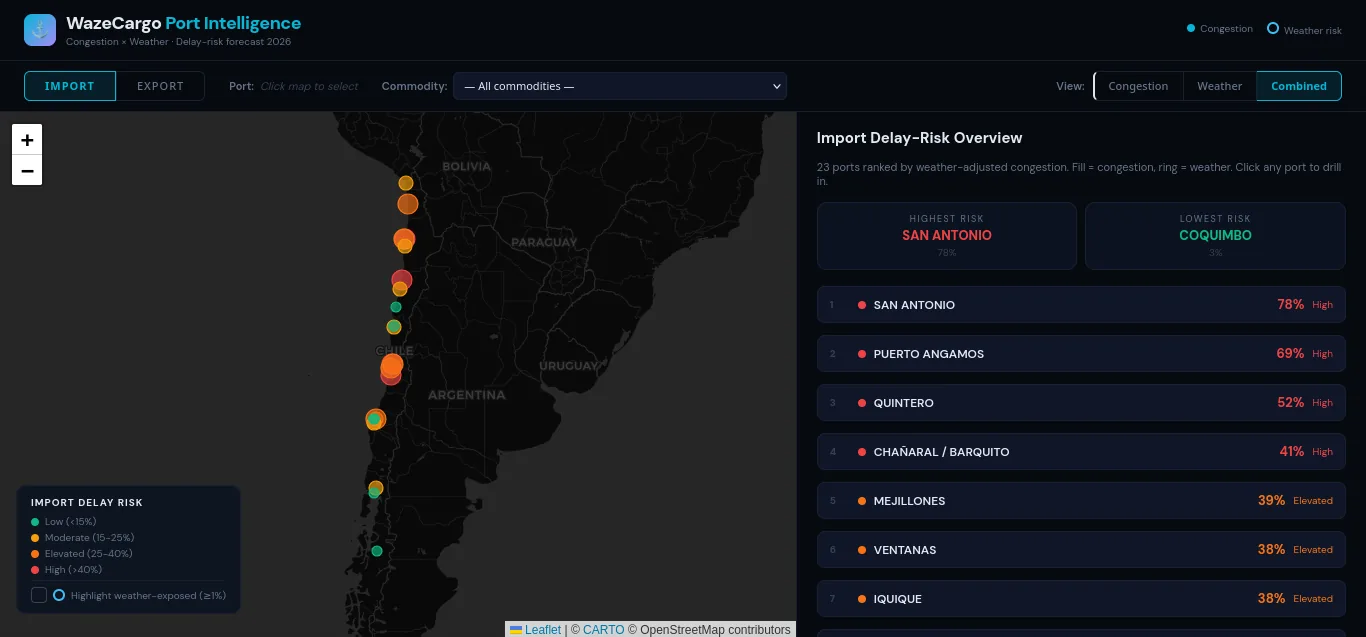Click the 'Import Delay-Risk Overview' heading

coord(919,138)
